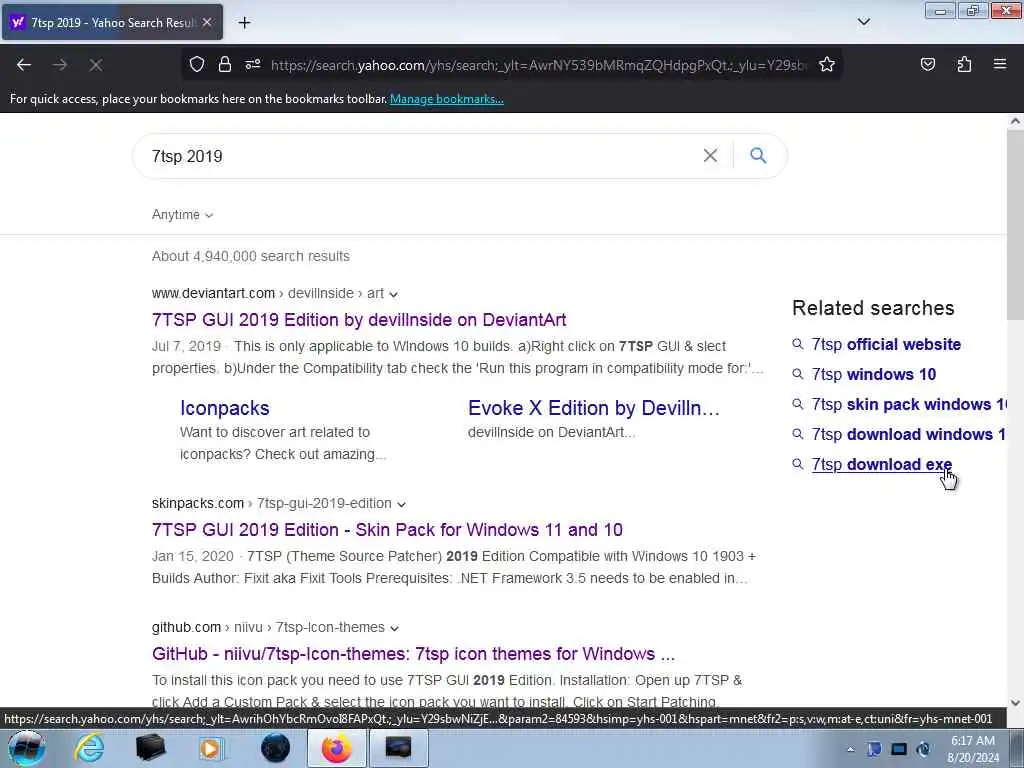Screen dimensions: 1024x768
Task: Expand the github.com result options chevron
Action: (x=394, y=628)
